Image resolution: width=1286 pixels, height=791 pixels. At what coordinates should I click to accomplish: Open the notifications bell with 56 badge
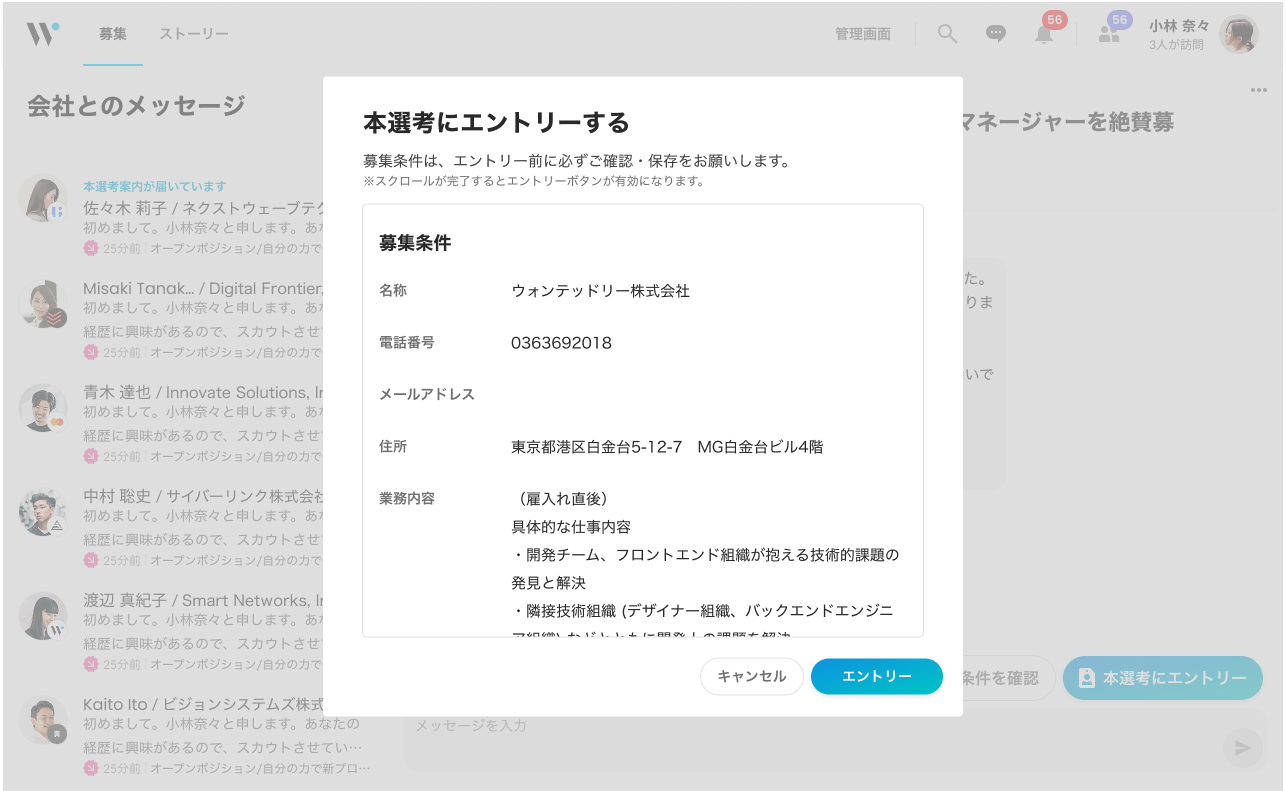(1044, 36)
